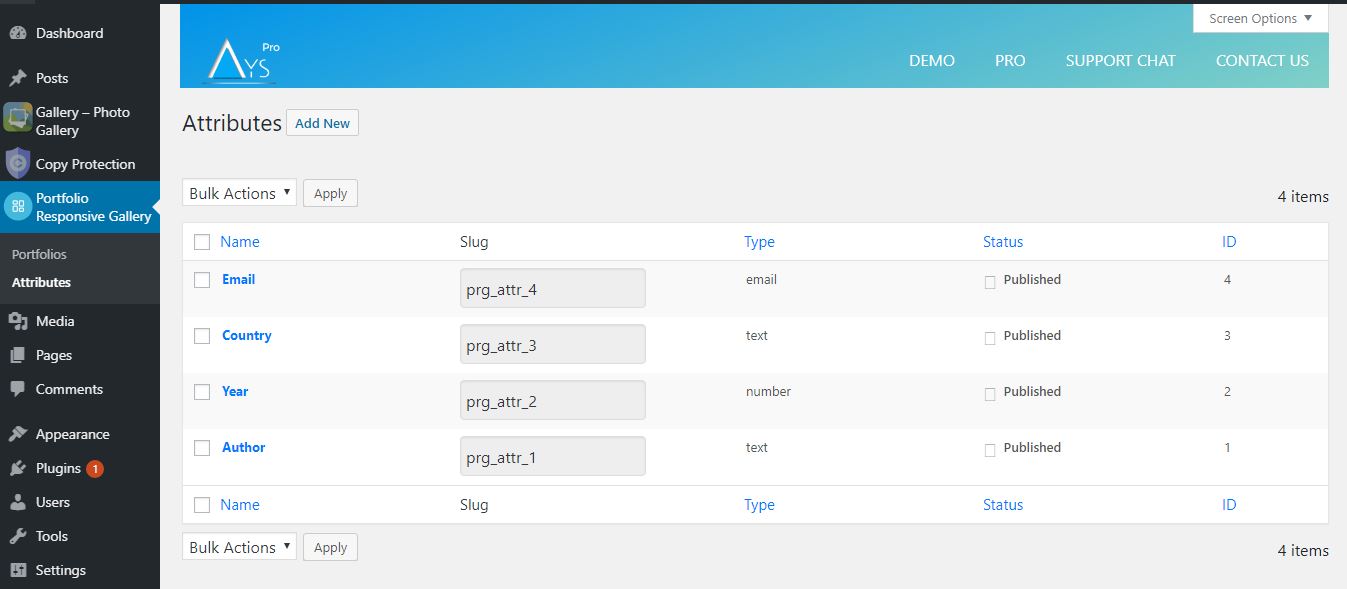
Task: Click the Settings sliders icon
Action: click(17, 570)
